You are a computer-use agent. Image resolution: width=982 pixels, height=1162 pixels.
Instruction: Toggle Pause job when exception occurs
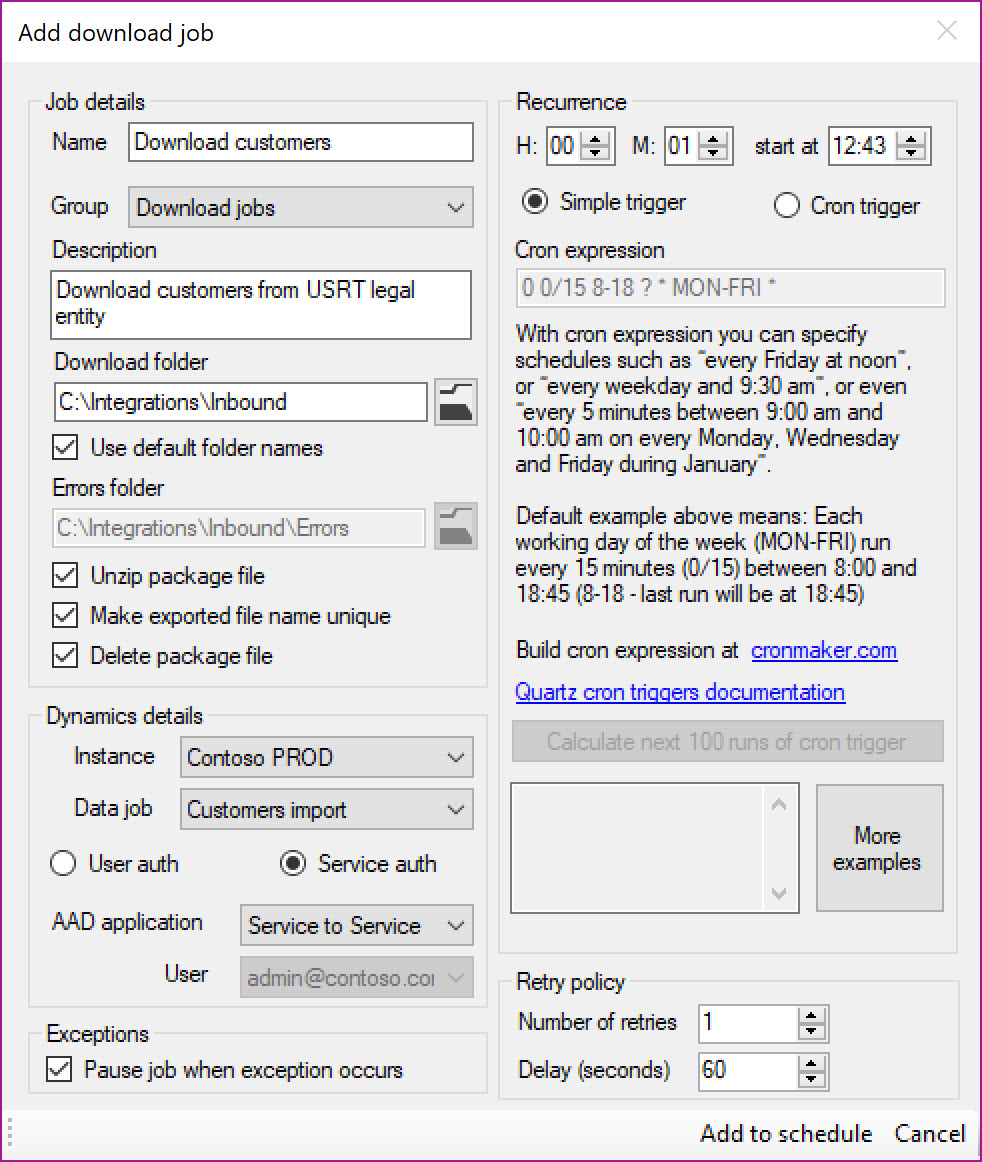click(x=60, y=1070)
